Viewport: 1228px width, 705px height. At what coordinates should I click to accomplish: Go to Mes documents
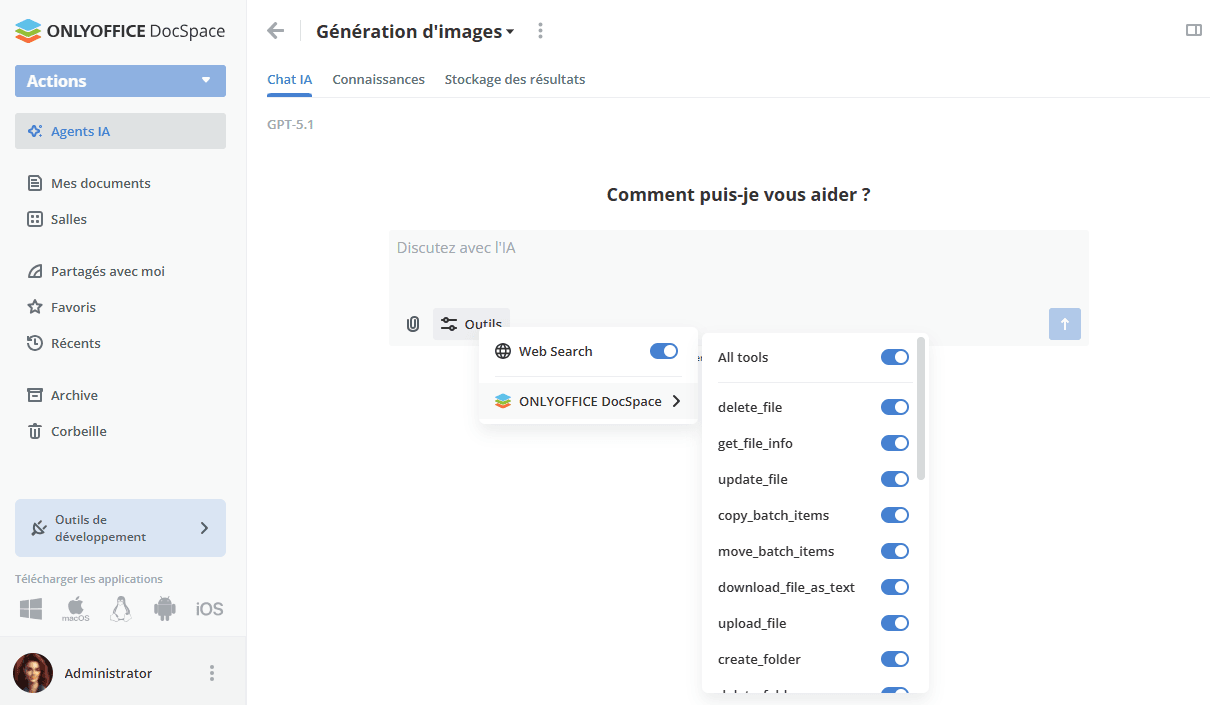100,183
